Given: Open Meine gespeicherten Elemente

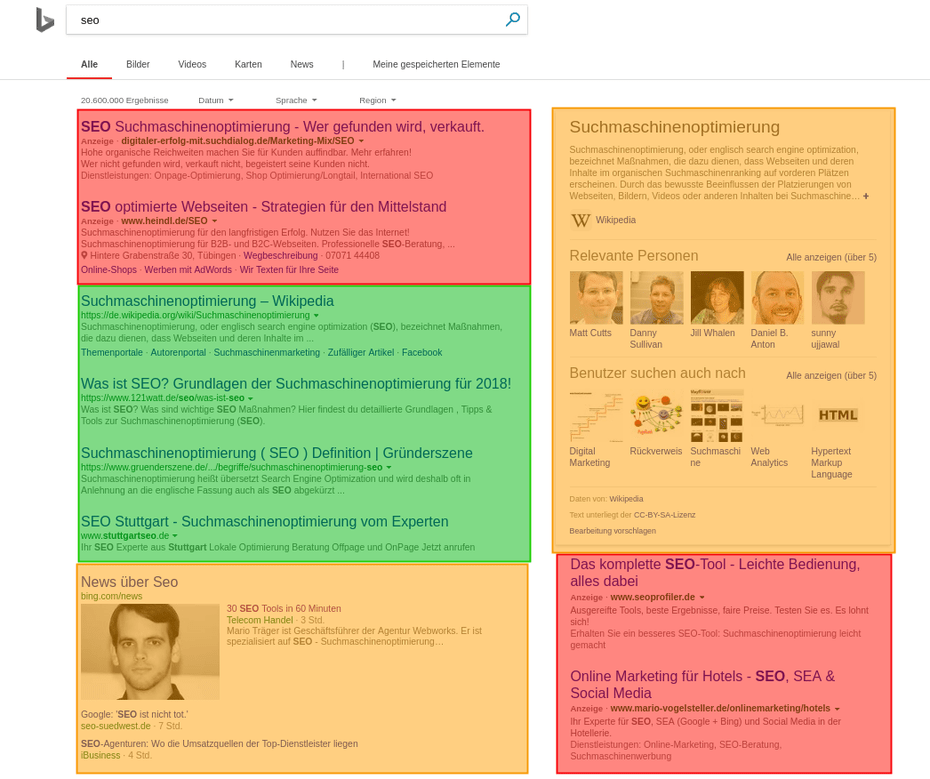Looking at the screenshot, I should [436, 64].
